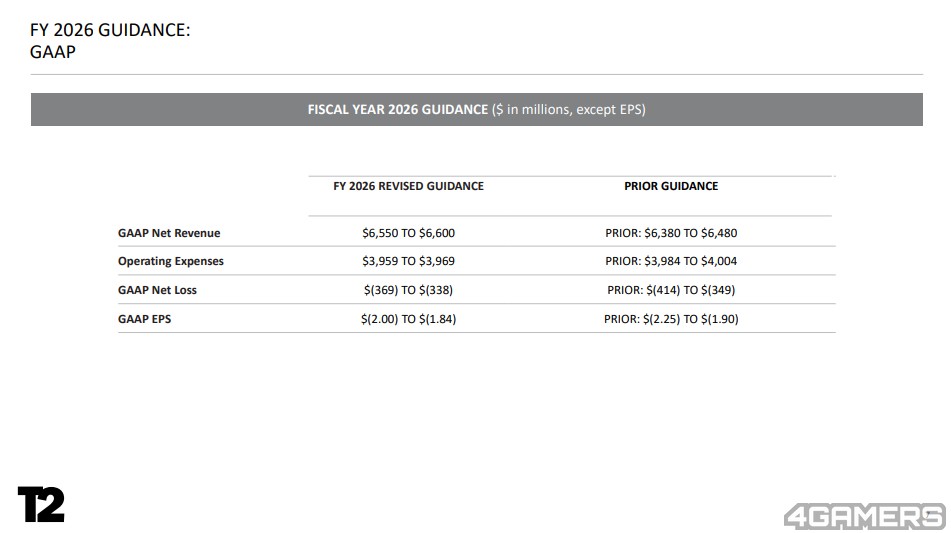Click the word GAAP in the slide title

(53, 52)
